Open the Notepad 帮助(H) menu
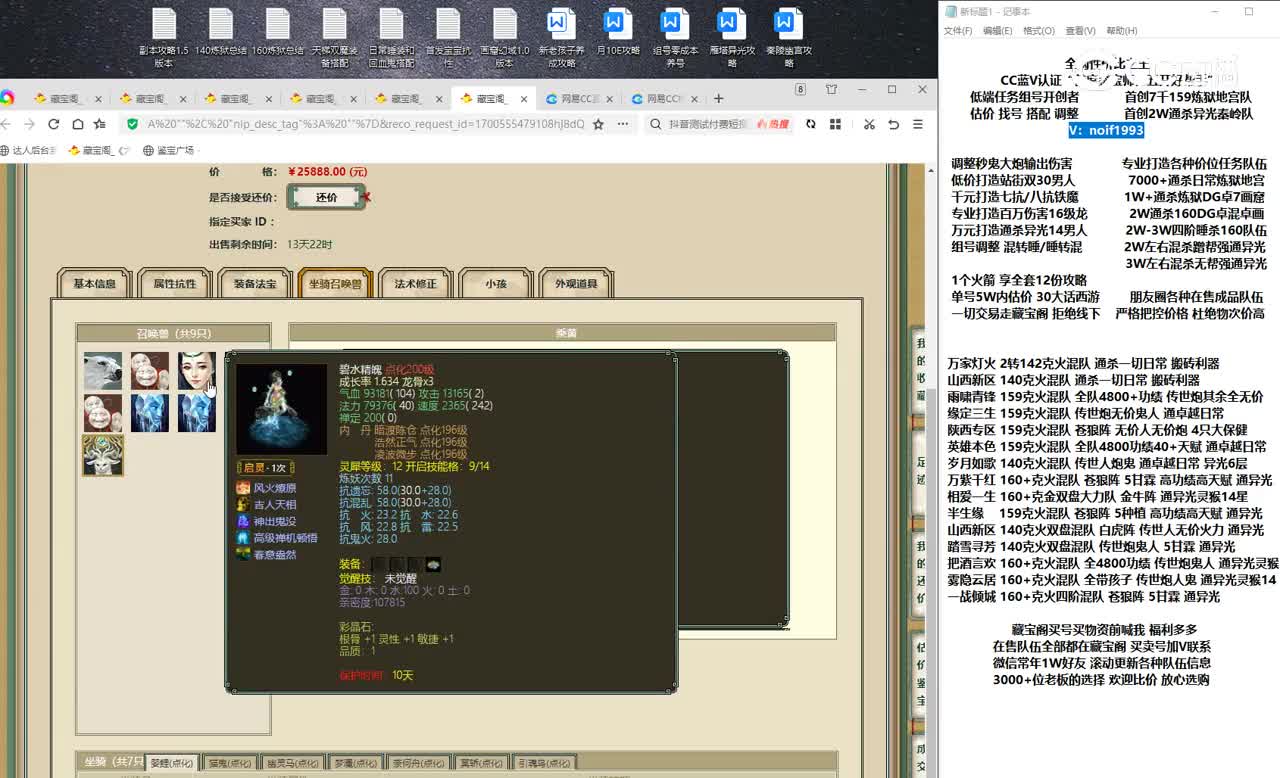The image size is (1280, 778). tap(1121, 31)
